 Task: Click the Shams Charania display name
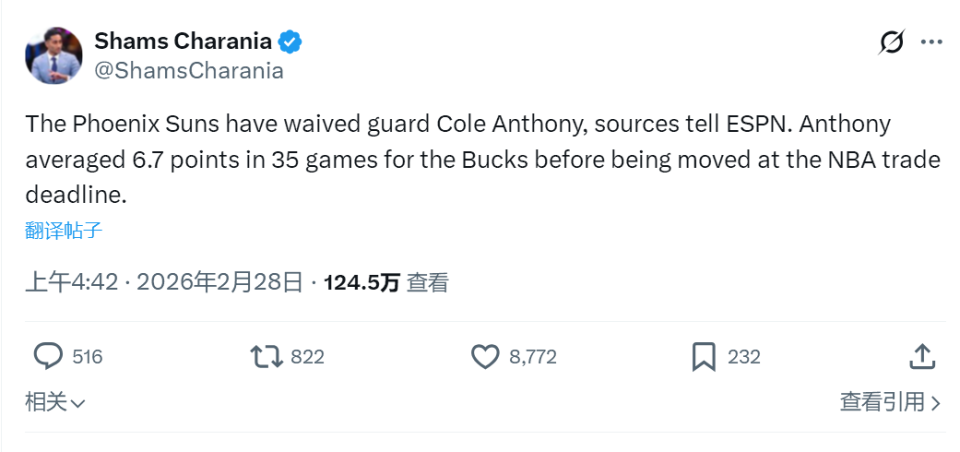pyautogui.click(x=184, y=42)
